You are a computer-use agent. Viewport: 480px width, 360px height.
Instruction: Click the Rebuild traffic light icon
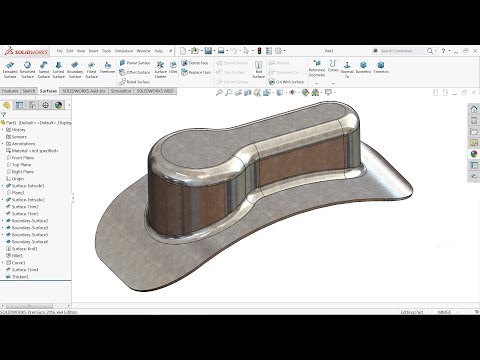tap(259, 51)
